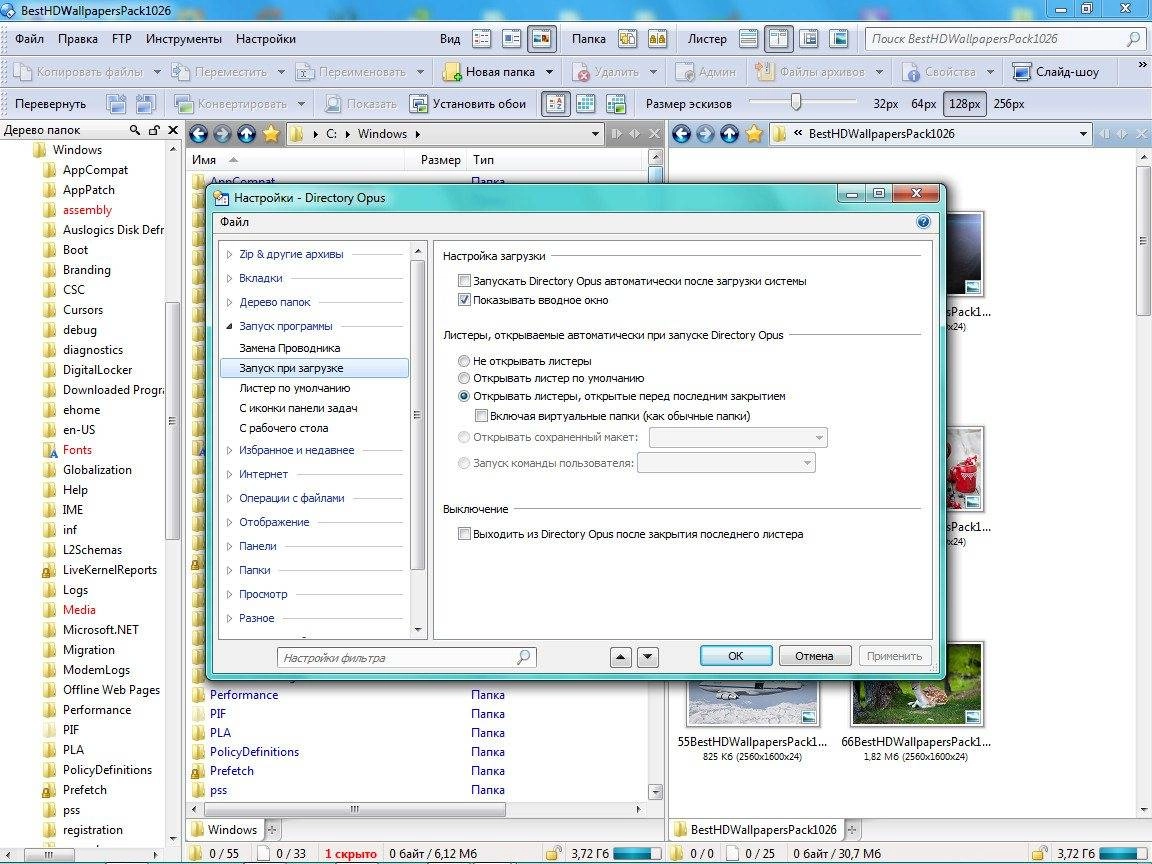Select dual vertical Листер layout icon
1152x864 pixels.
778,39
